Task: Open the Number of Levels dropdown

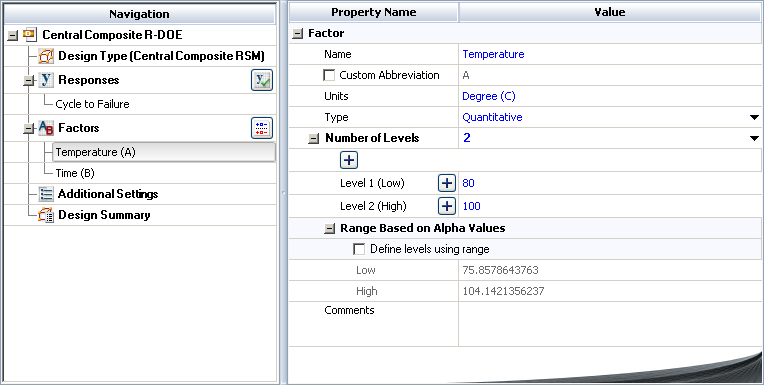Action: point(754,138)
